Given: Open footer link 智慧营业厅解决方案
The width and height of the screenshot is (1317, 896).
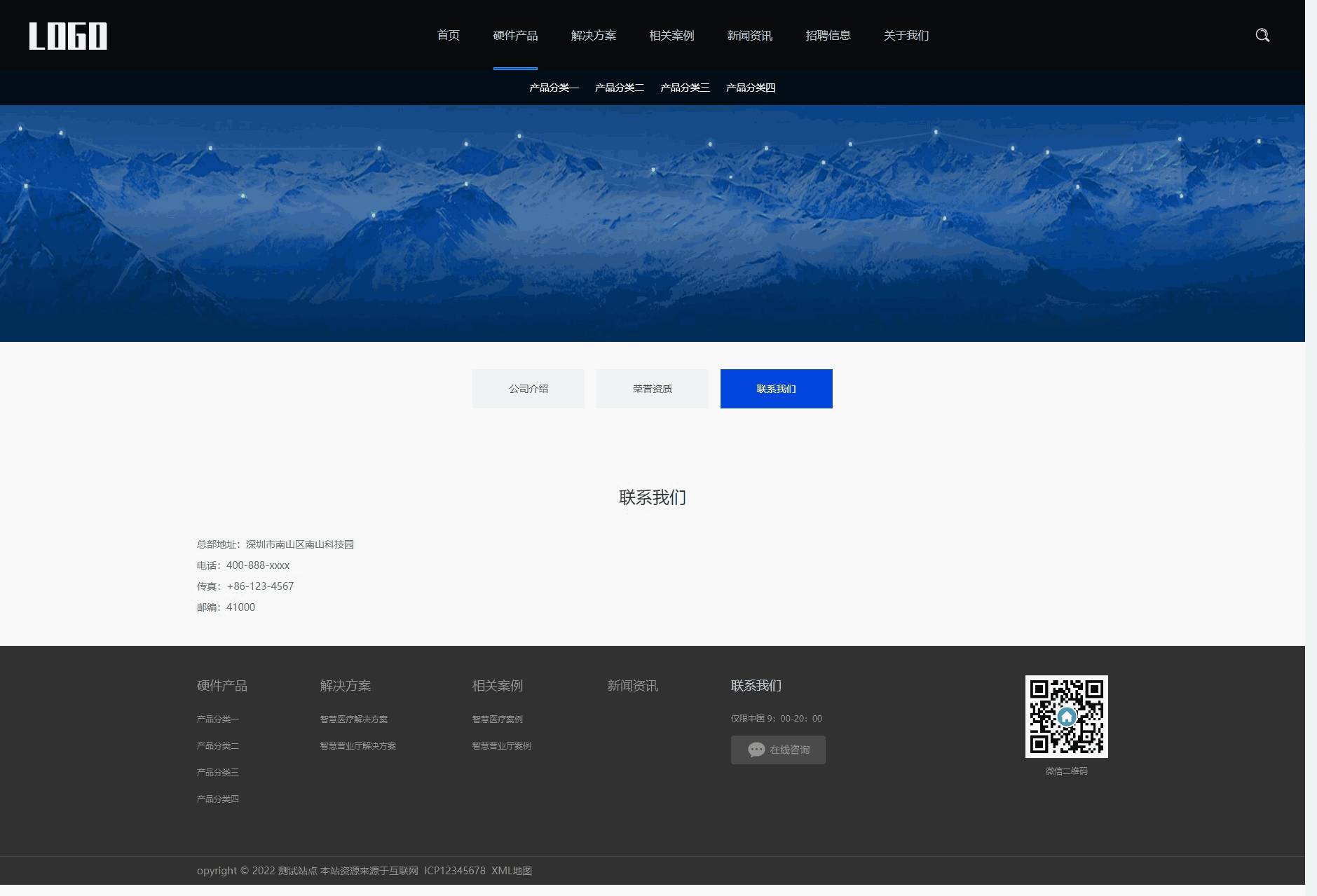Looking at the screenshot, I should click(358, 745).
